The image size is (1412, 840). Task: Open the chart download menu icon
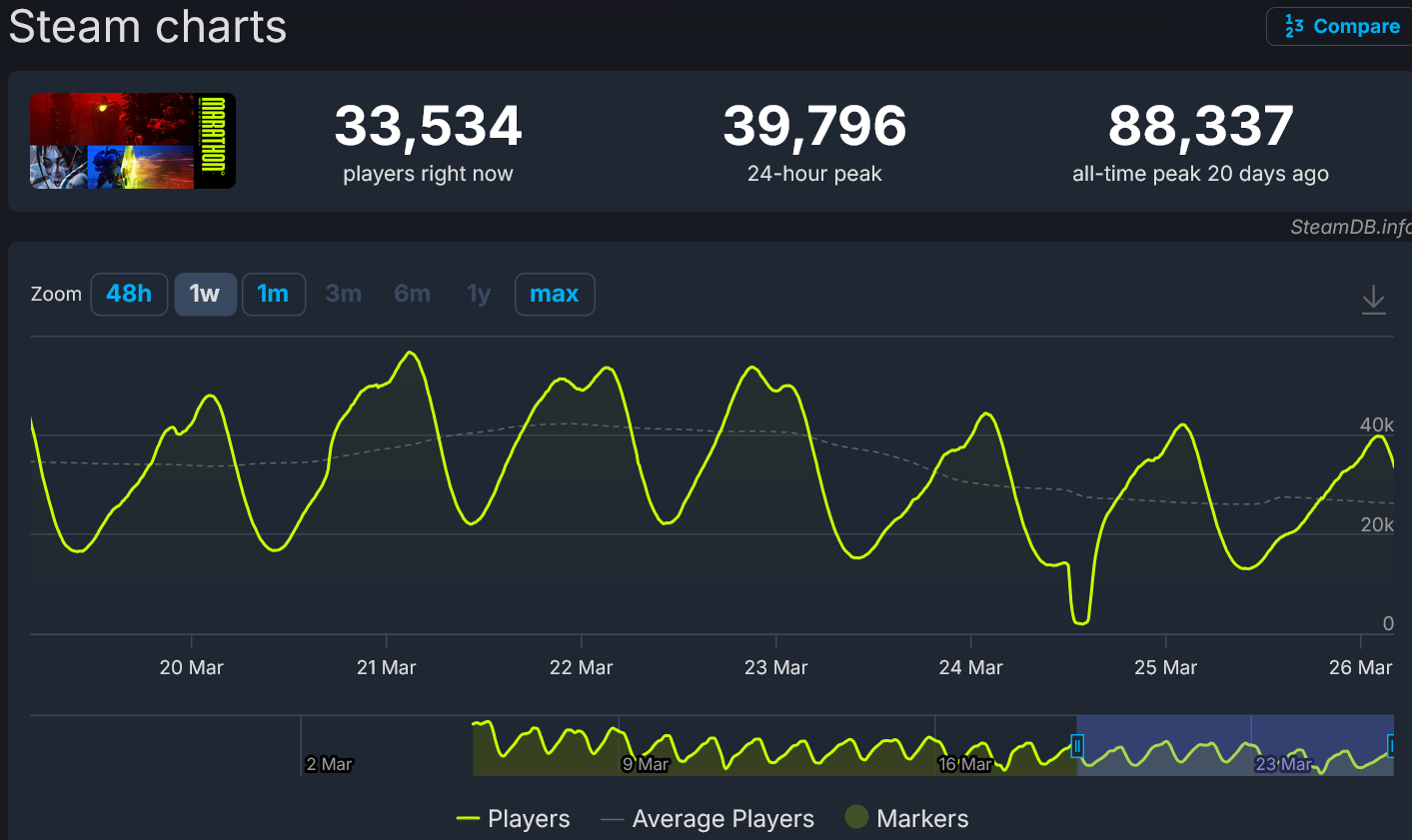tap(1374, 300)
